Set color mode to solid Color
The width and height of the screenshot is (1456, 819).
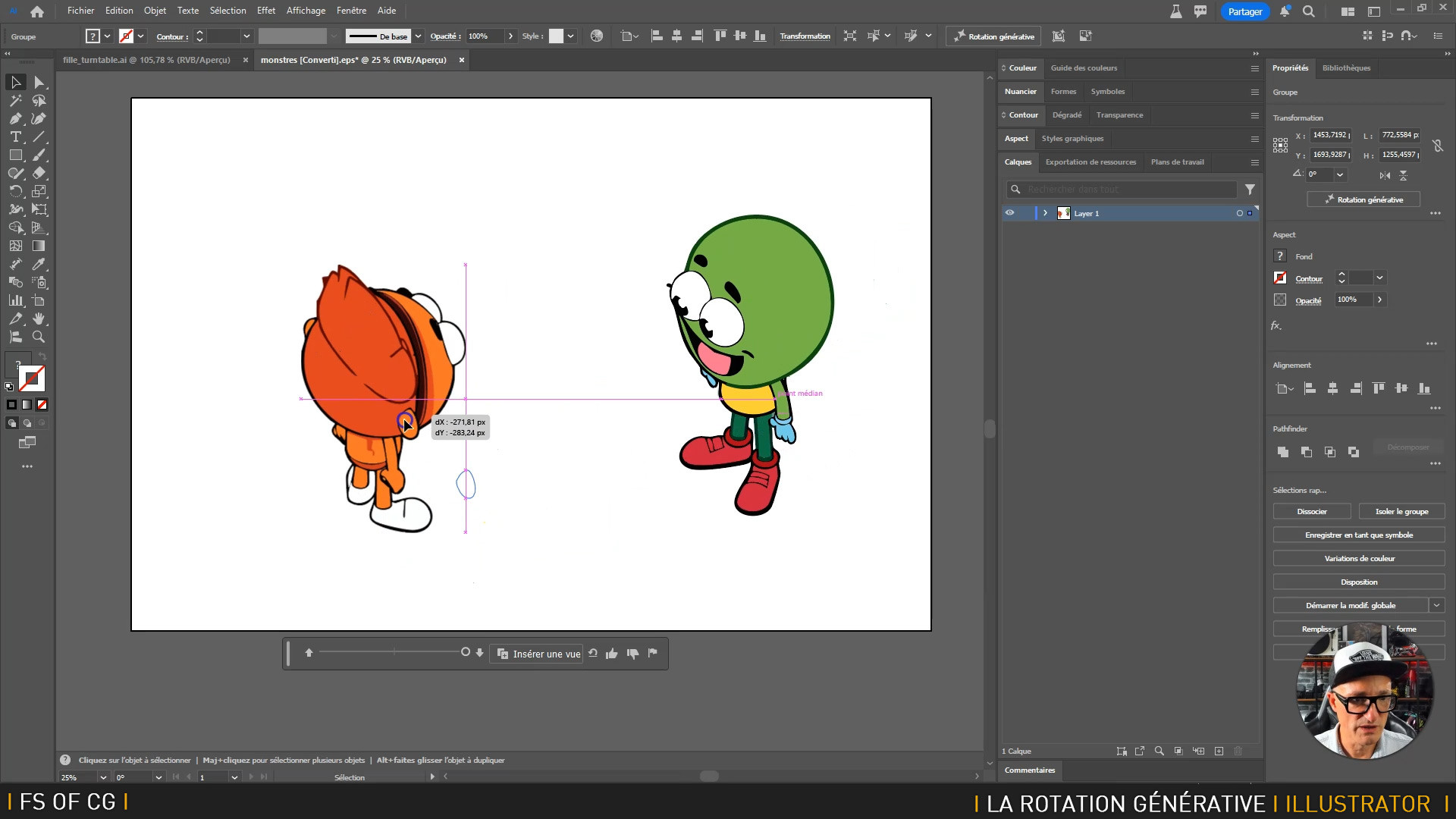[12, 405]
